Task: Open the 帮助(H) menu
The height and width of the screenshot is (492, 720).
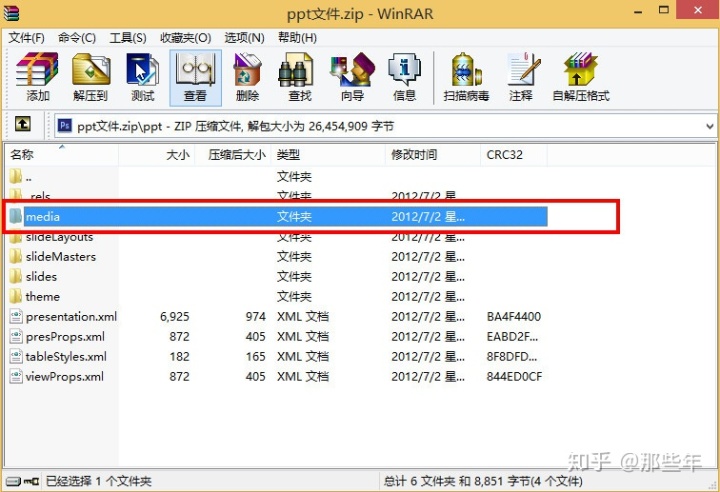Action: [297, 38]
